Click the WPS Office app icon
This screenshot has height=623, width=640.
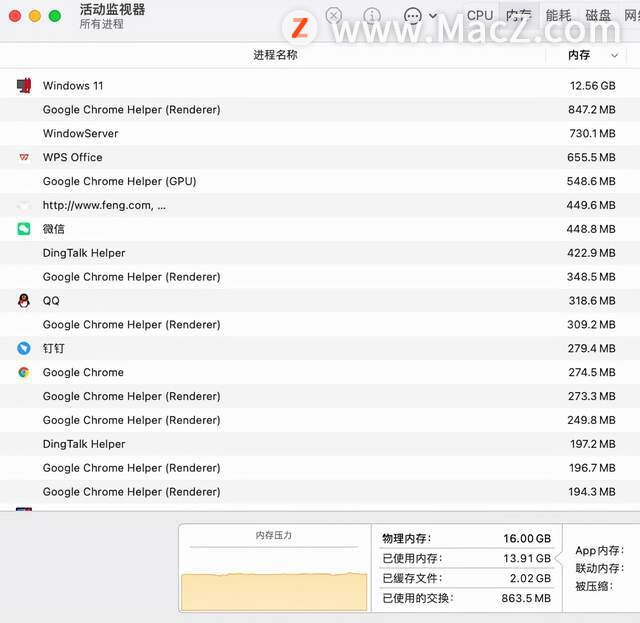(24, 157)
